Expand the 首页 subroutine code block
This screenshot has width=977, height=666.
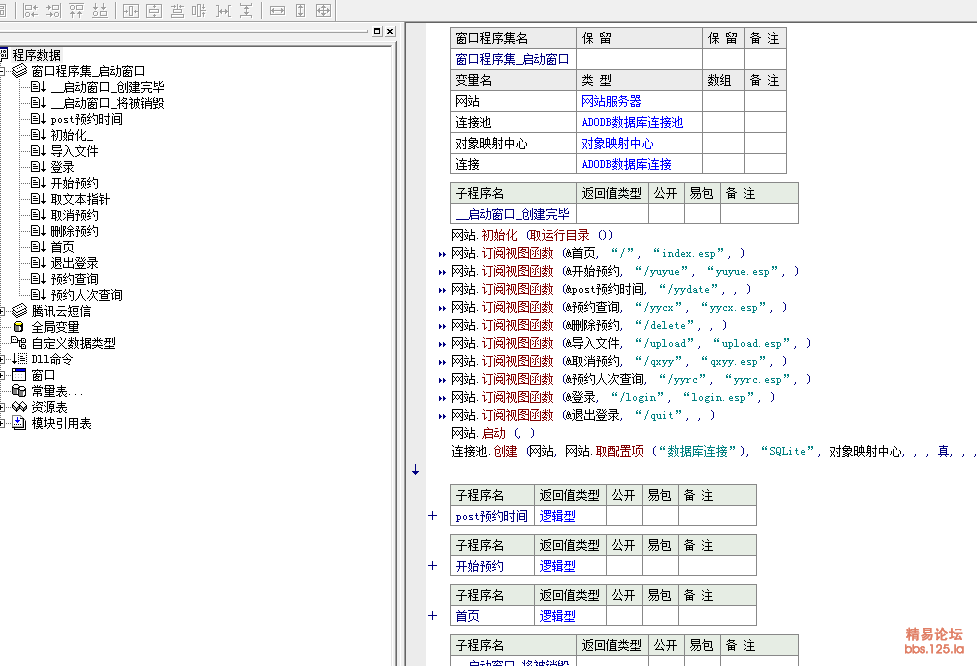pyautogui.click(x=432, y=616)
